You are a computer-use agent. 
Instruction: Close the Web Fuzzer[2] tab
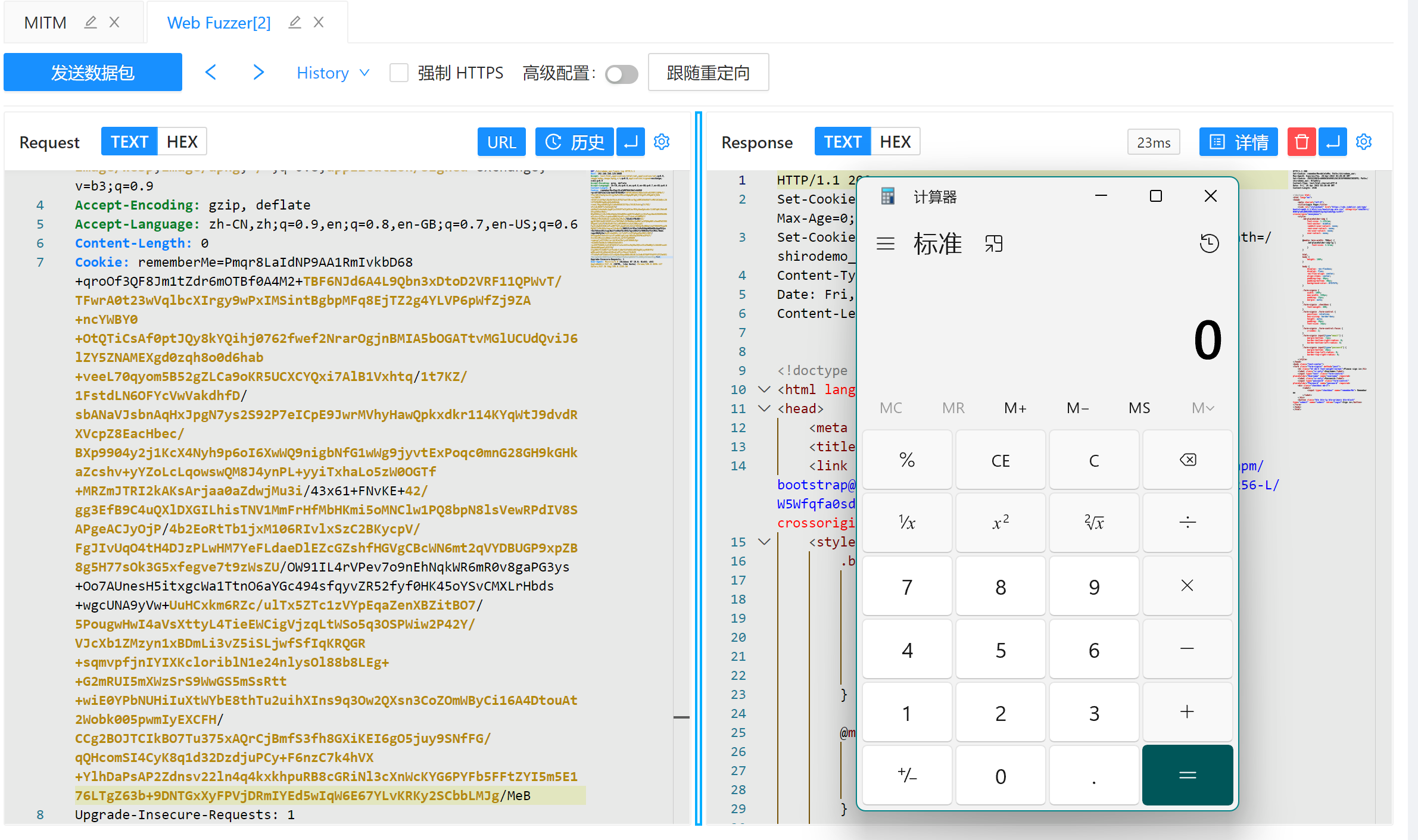point(319,23)
